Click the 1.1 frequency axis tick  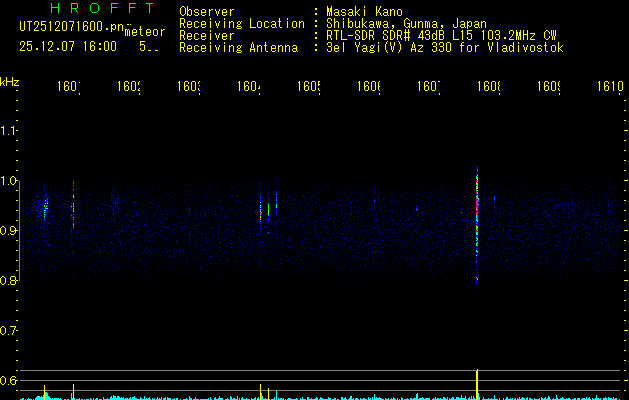[x=10, y=131]
